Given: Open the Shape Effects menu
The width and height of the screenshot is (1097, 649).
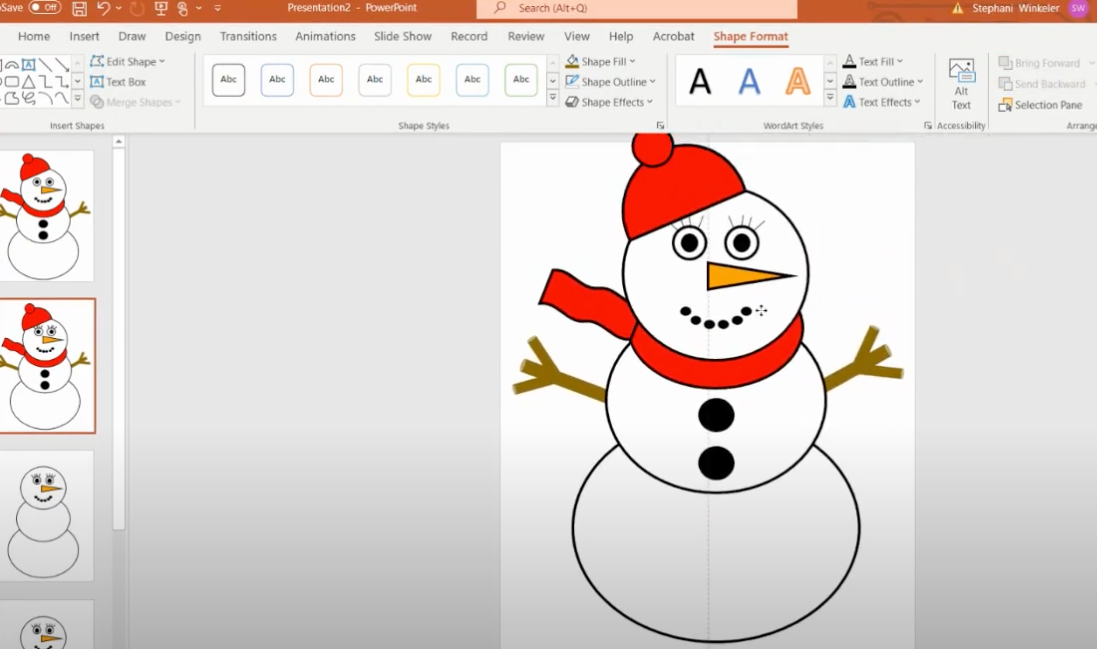Looking at the screenshot, I should 609,102.
